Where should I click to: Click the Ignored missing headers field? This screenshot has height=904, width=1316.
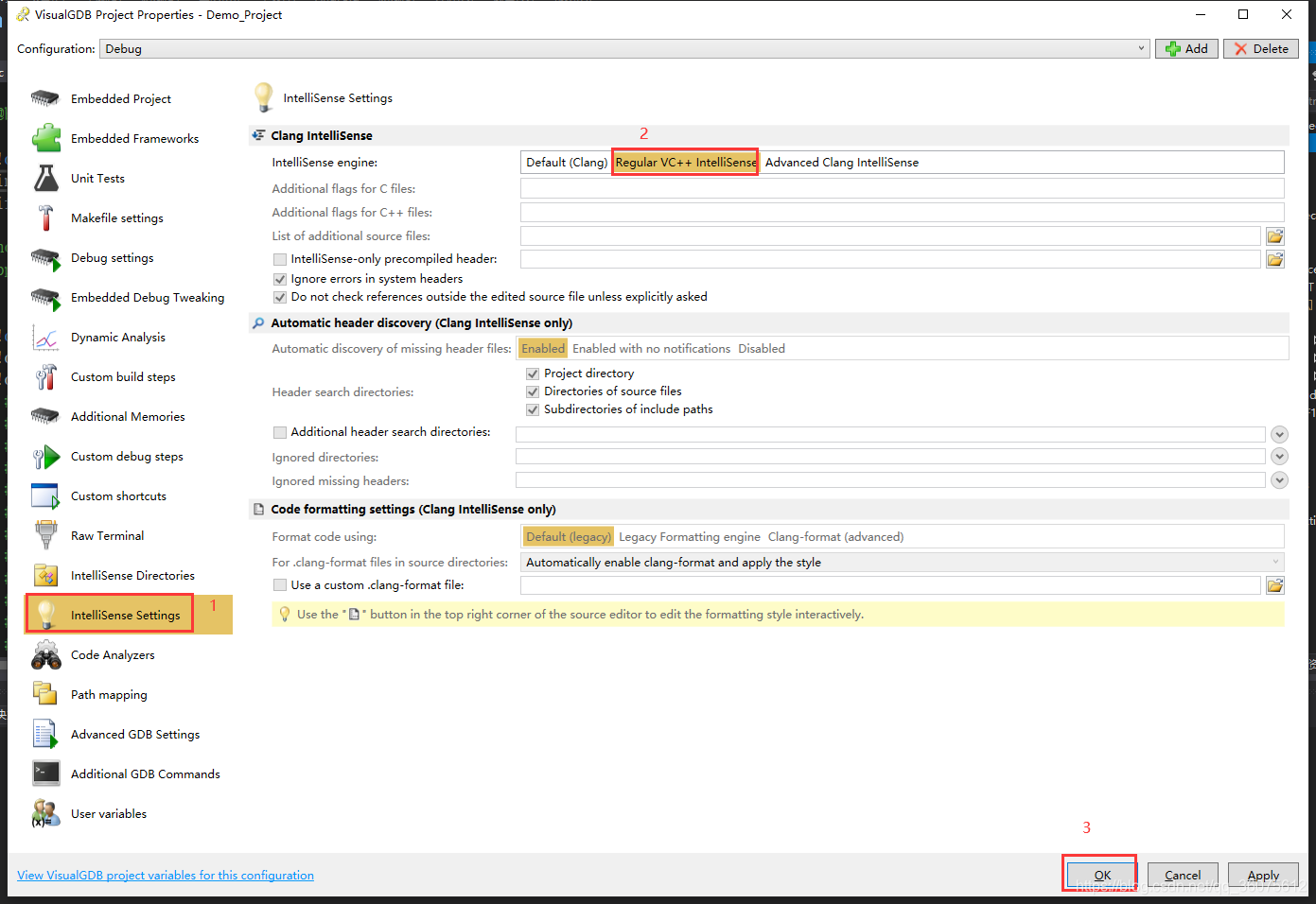click(x=890, y=480)
